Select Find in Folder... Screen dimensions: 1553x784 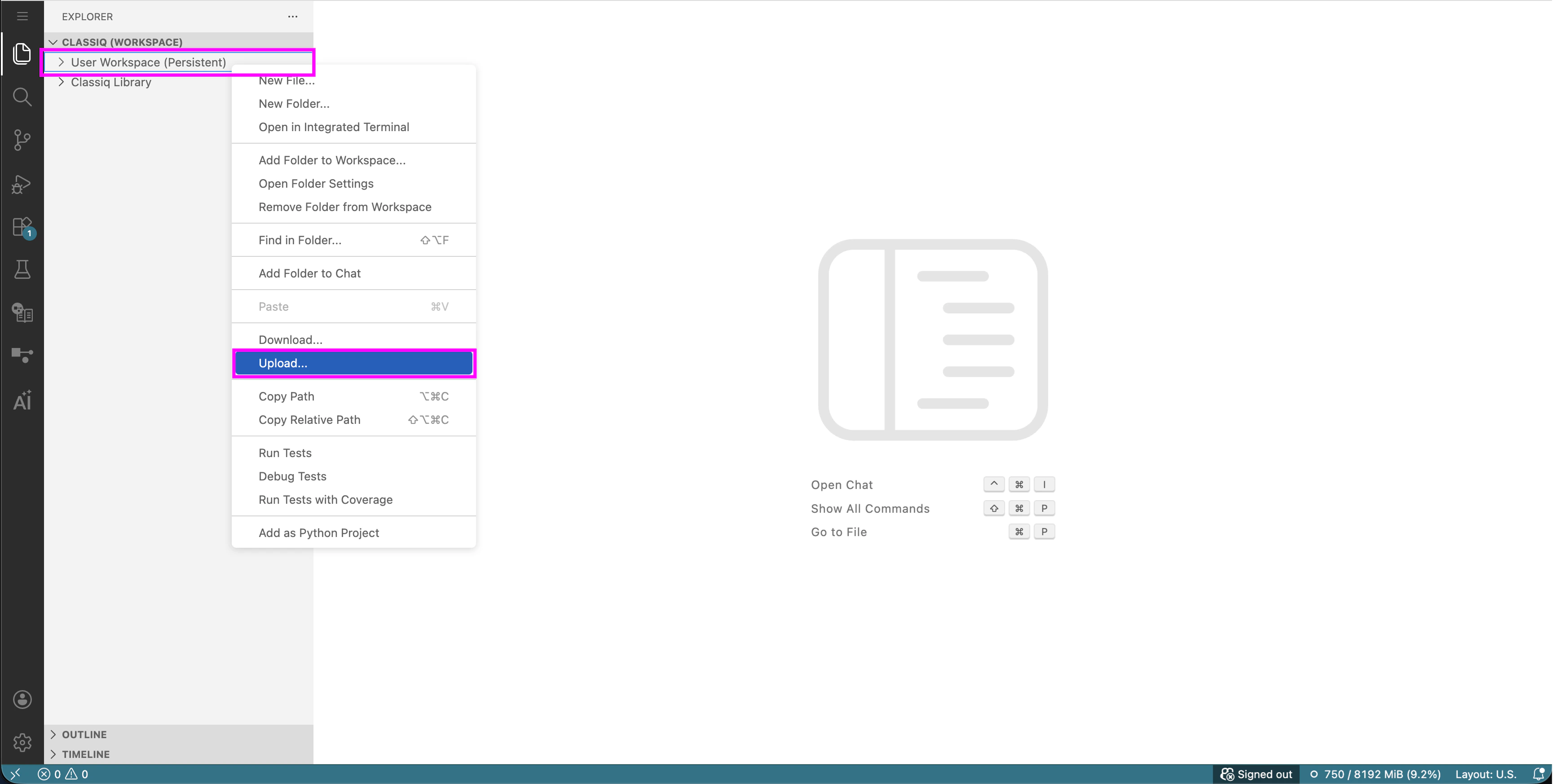click(x=354, y=240)
